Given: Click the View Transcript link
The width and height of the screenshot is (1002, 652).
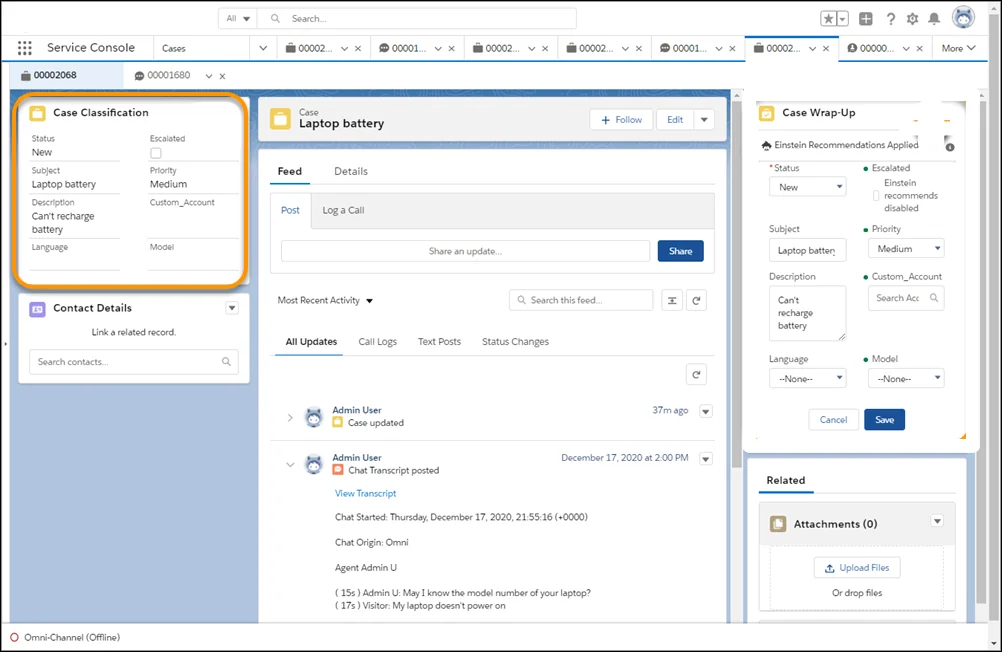Looking at the screenshot, I should point(366,493).
